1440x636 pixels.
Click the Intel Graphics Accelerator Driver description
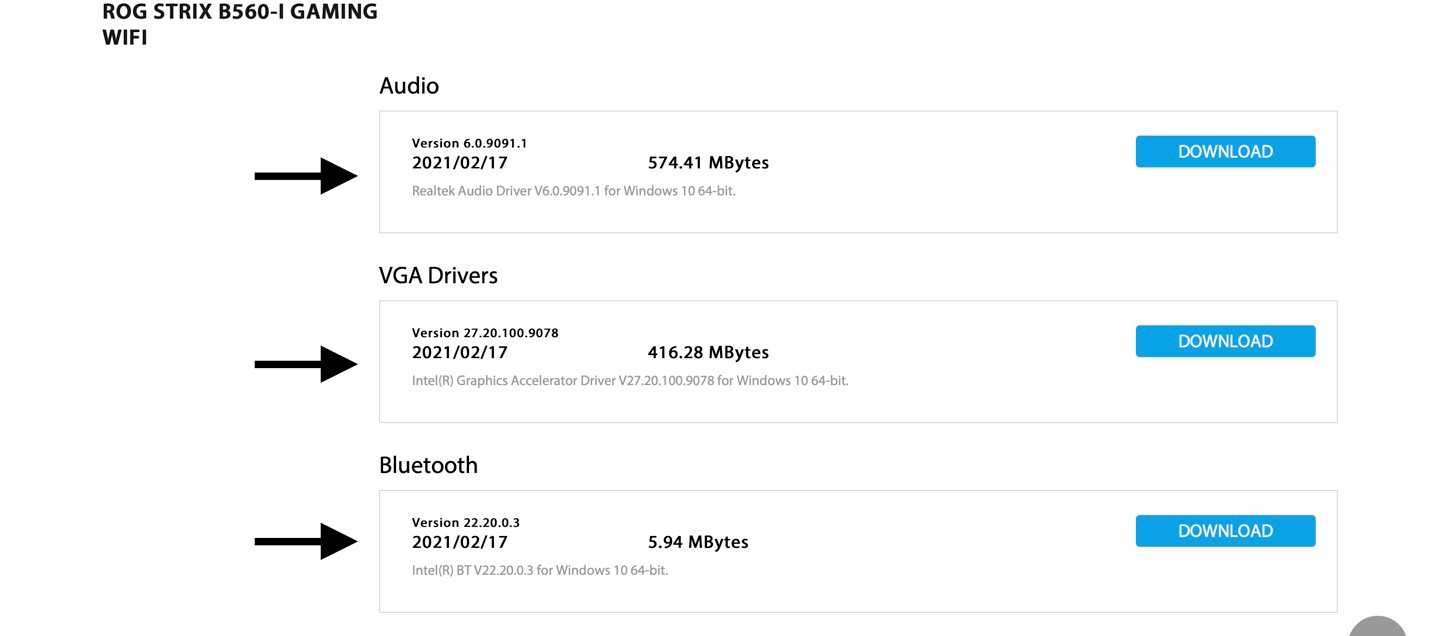coord(630,380)
